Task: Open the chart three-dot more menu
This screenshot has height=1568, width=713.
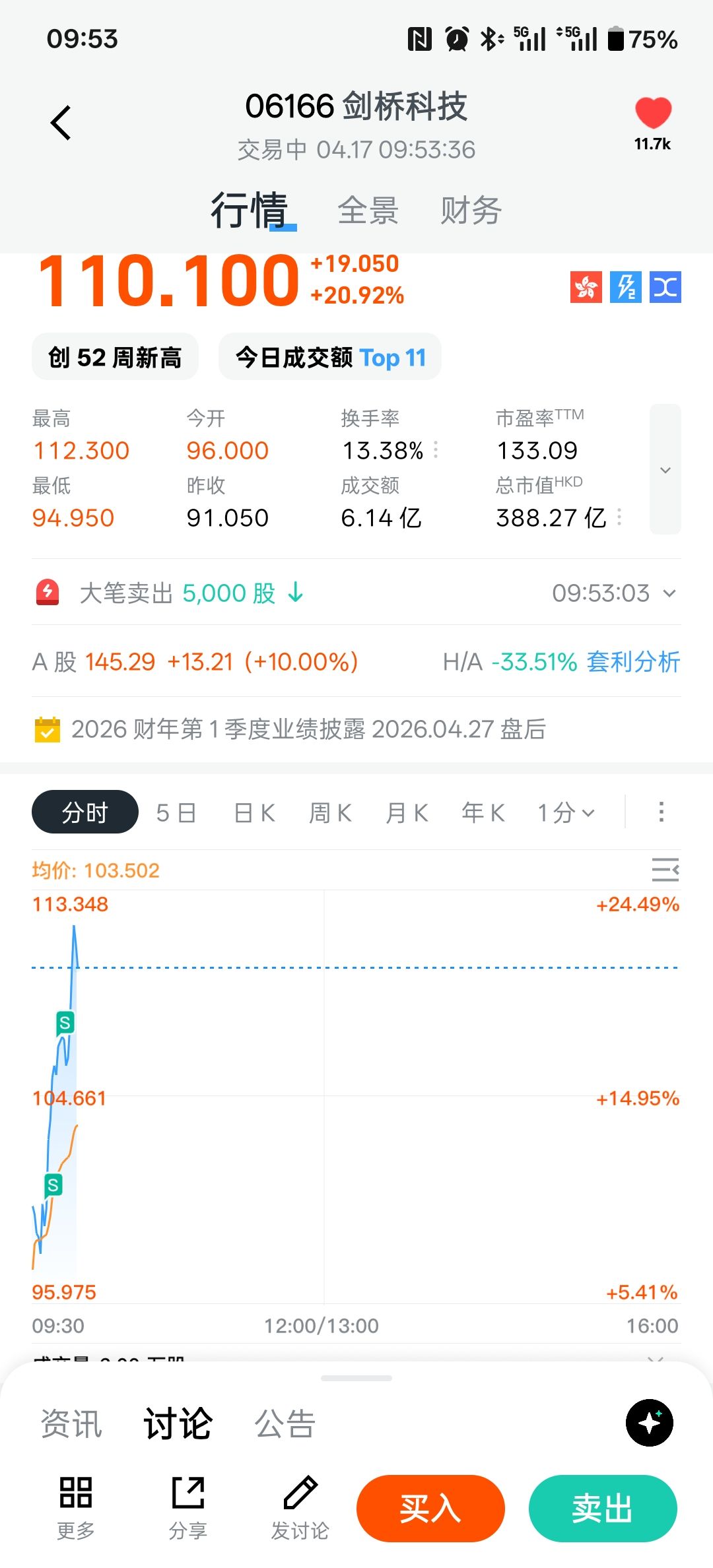Action: pyautogui.click(x=661, y=812)
